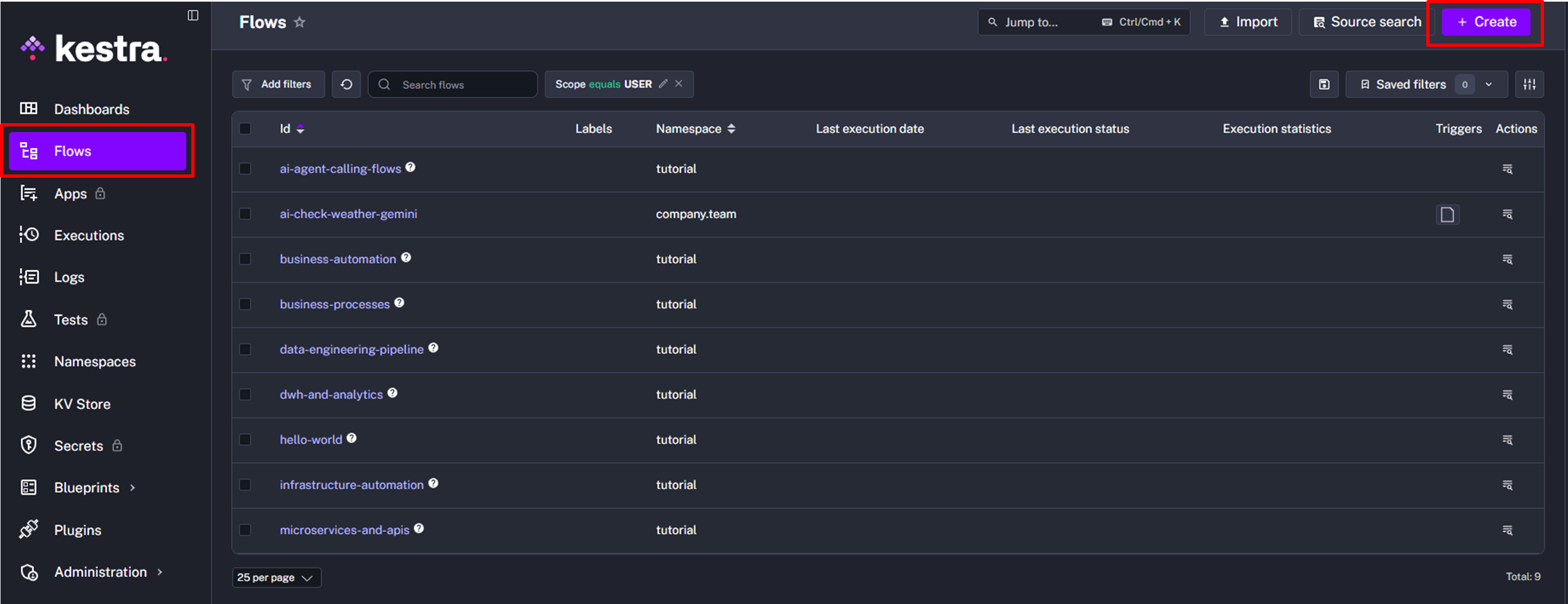
Task: Check the business-automation row checkbox
Action: 245,259
